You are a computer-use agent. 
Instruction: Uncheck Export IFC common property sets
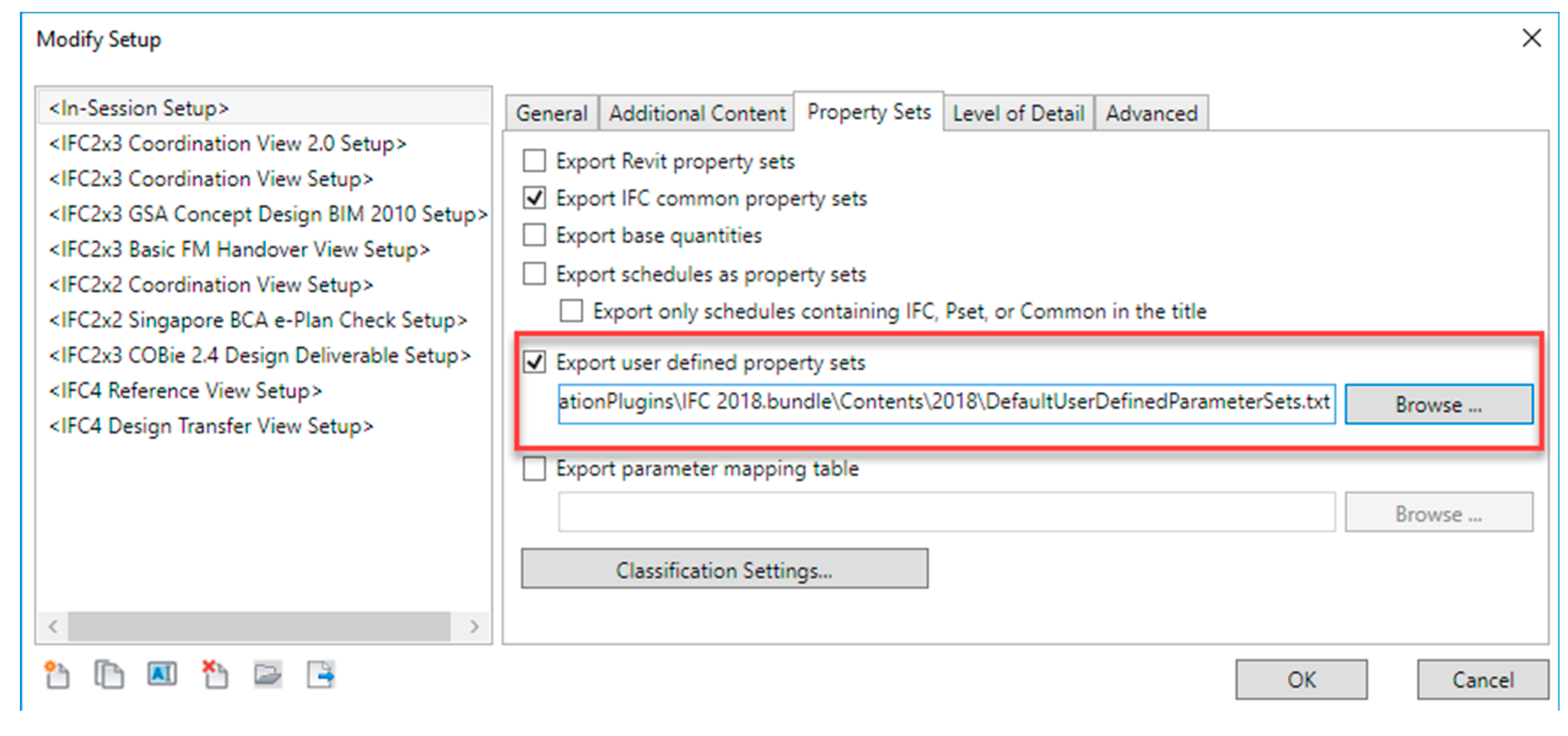click(x=534, y=199)
